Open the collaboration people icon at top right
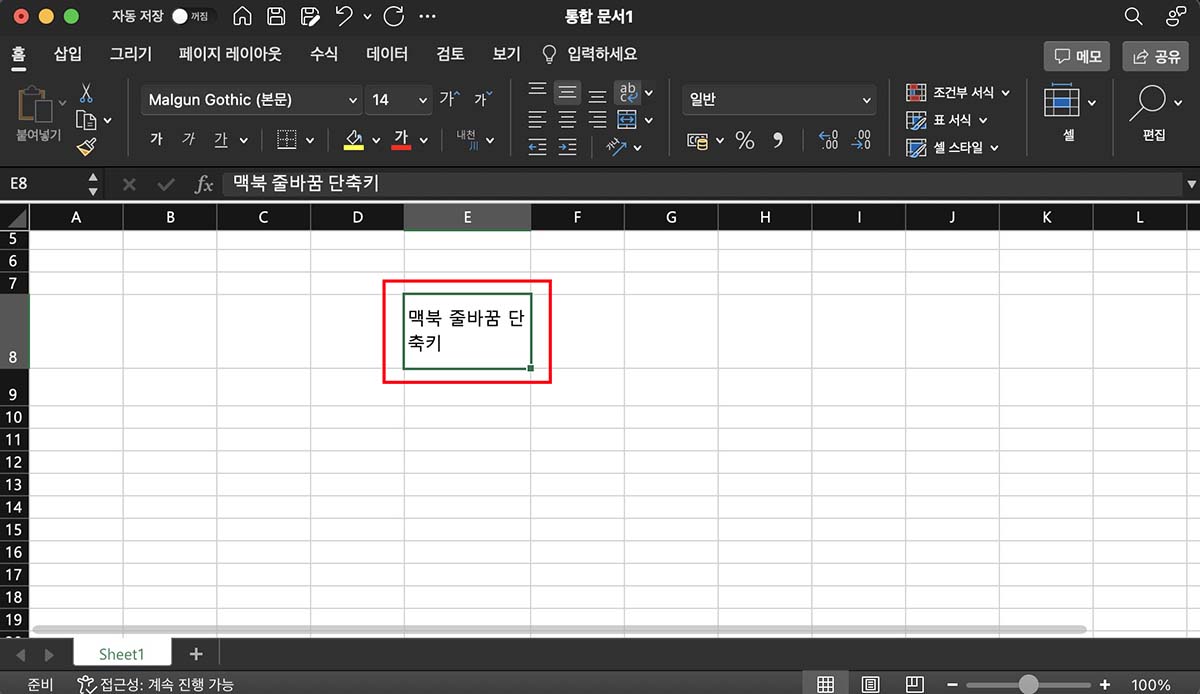Image resolution: width=1200 pixels, height=694 pixels. [x=1175, y=17]
